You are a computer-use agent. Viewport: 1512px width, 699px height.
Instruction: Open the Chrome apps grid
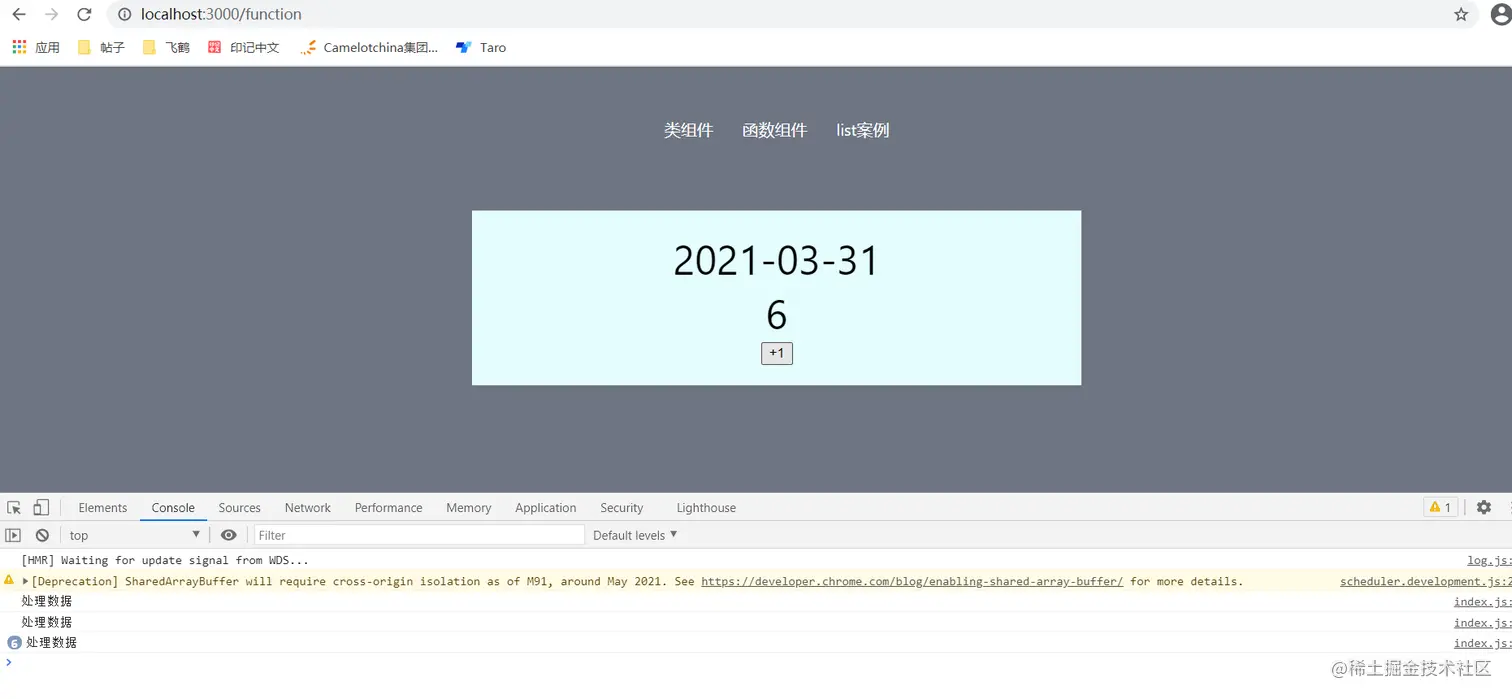(x=18, y=47)
